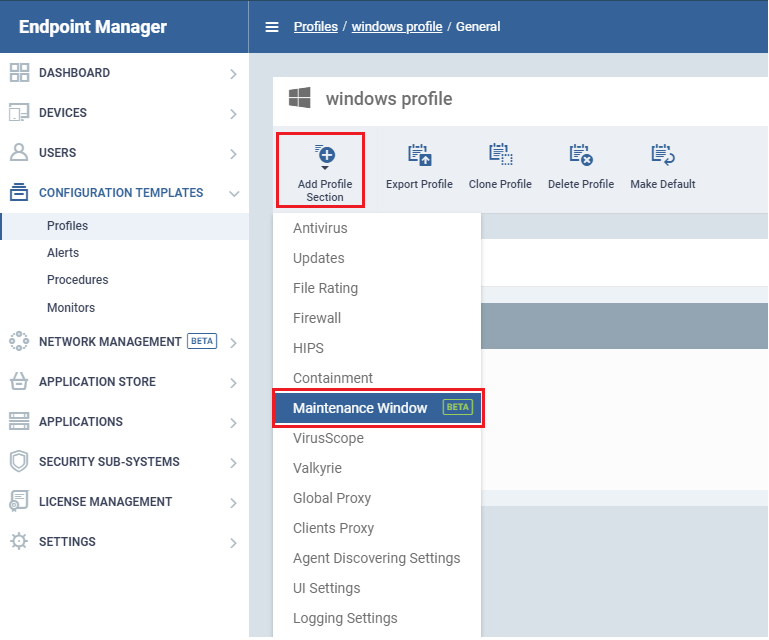Choose VirusScope in the dropdown

377,438
